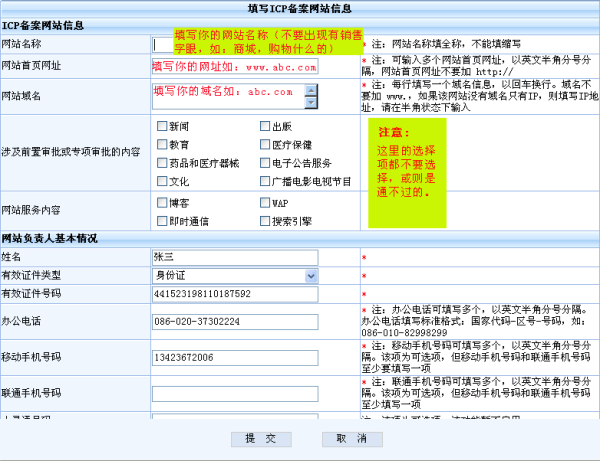
Task: Check the 即时通信 option
Action: point(162,220)
